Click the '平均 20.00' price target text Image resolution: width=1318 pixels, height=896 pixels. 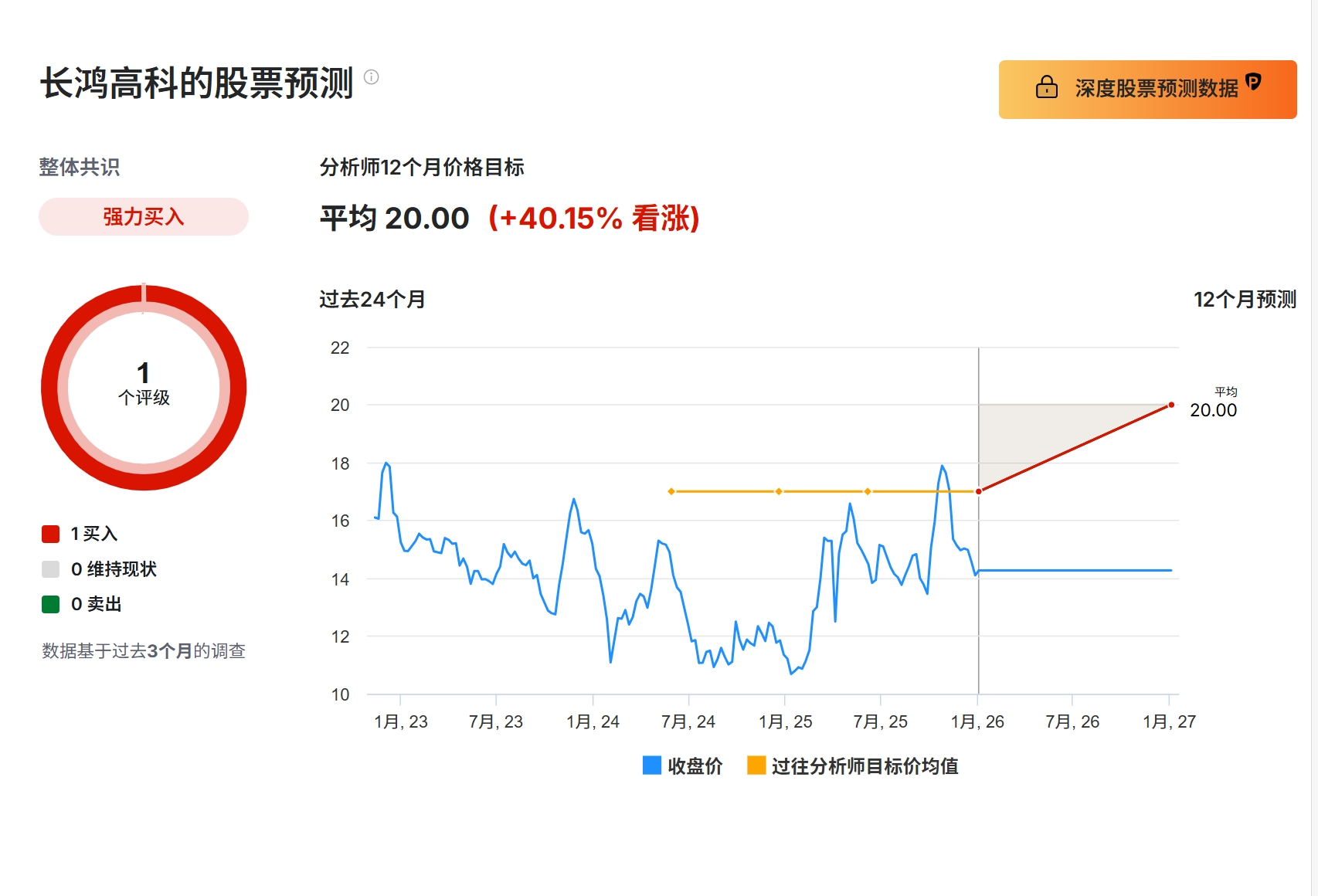pos(395,219)
